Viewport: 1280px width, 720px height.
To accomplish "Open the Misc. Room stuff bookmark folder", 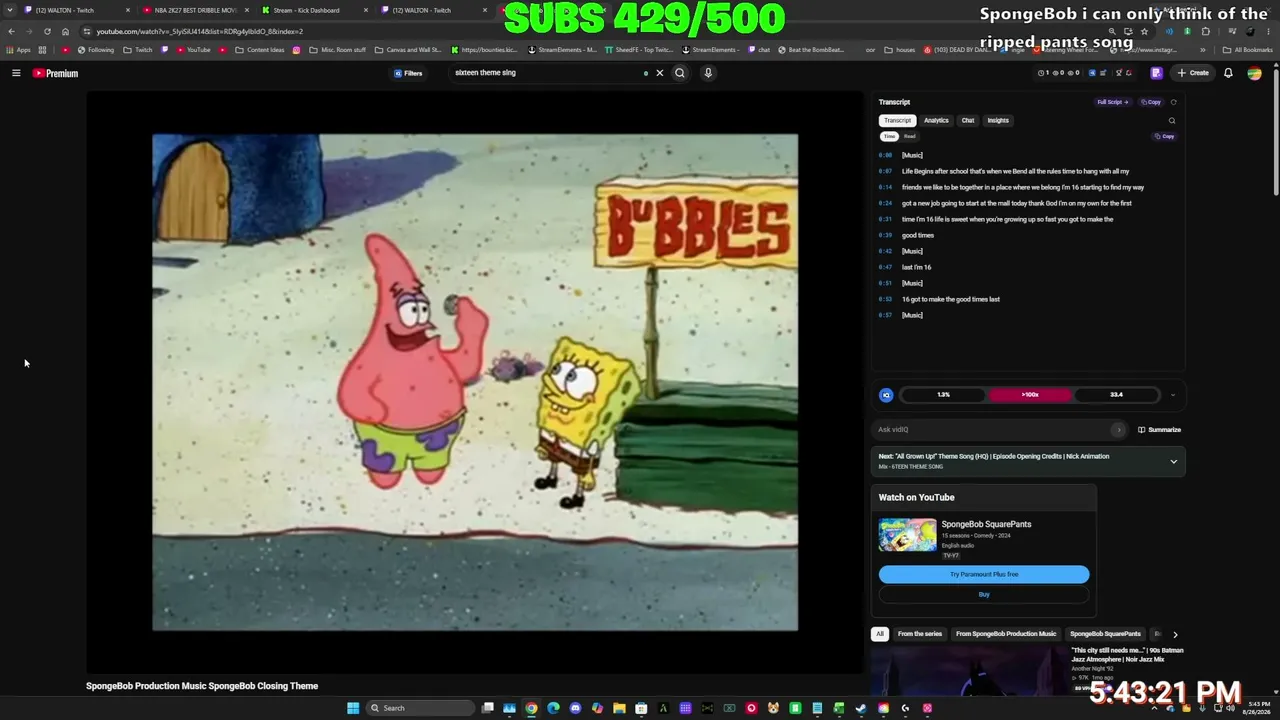I will (x=338, y=50).
